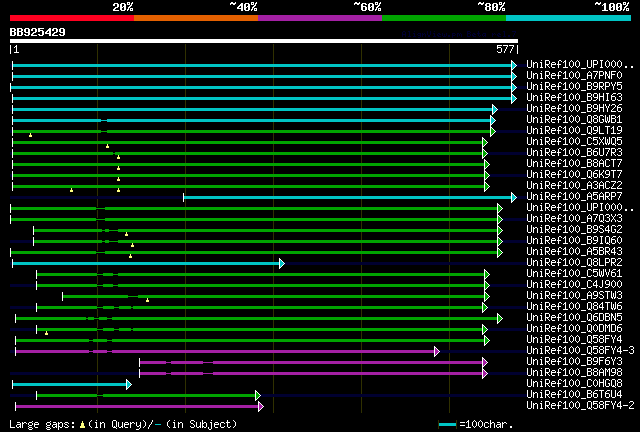Click the cyan ~100% identity legend segment

[569, 18]
